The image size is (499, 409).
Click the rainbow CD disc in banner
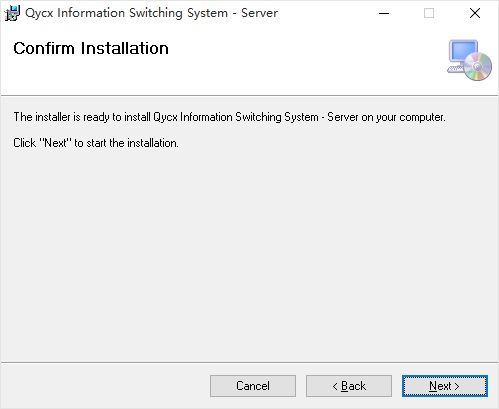pyautogui.click(x=477, y=67)
